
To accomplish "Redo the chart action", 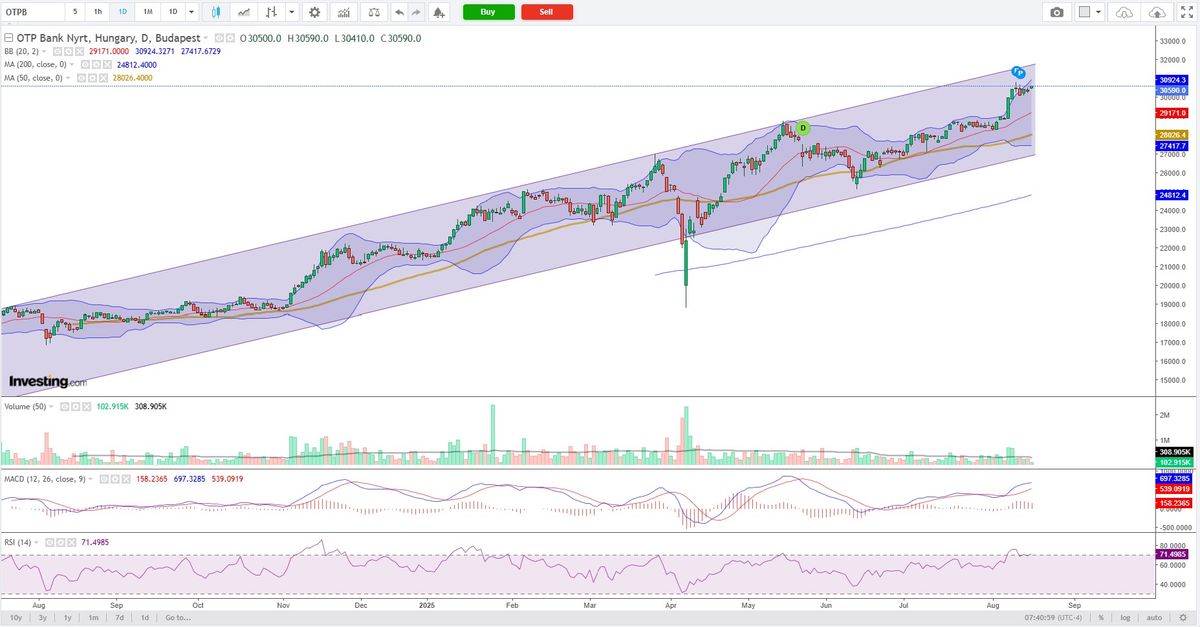I will click(x=417, y=12).
